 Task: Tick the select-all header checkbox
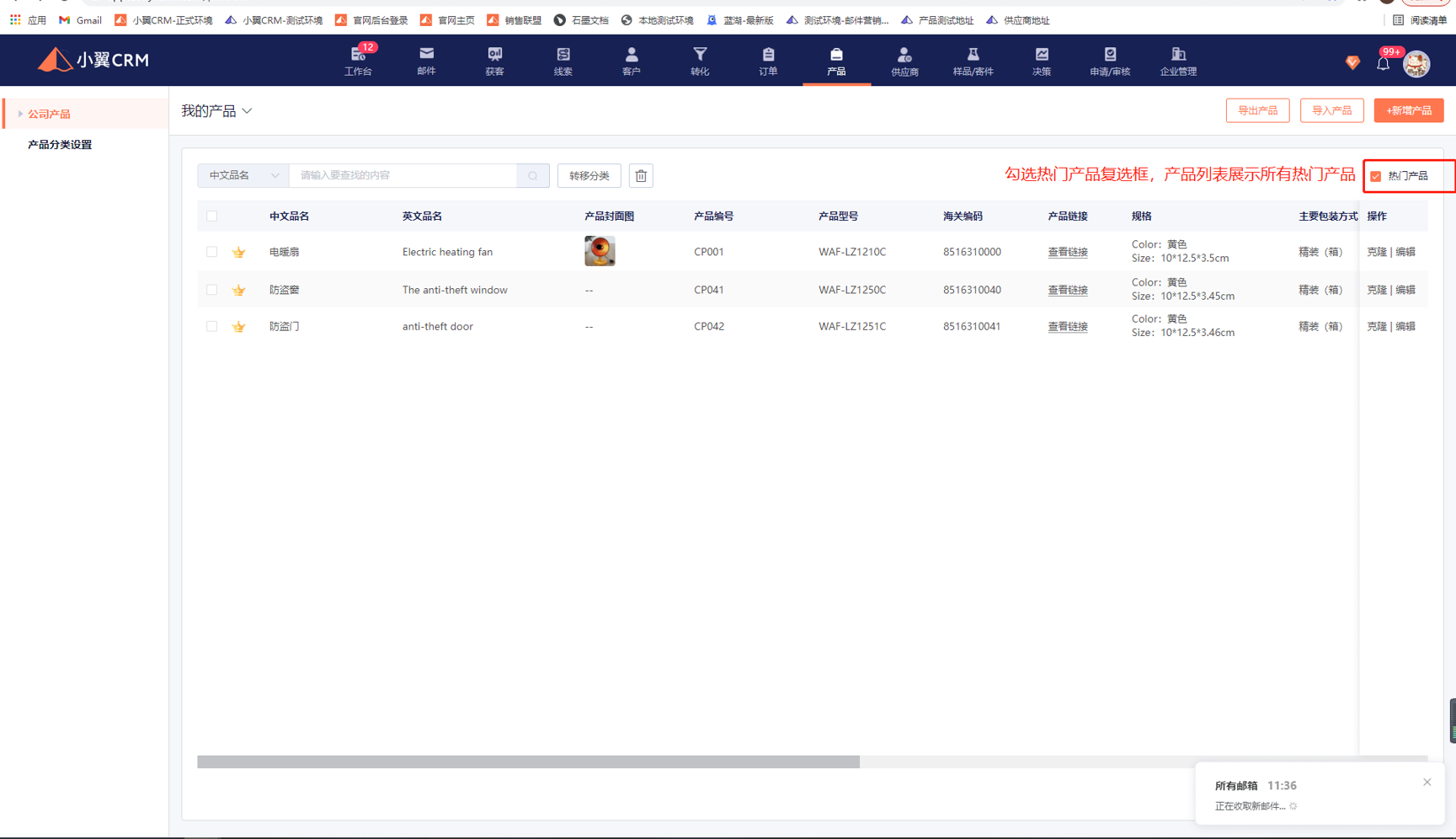[212, 216]
